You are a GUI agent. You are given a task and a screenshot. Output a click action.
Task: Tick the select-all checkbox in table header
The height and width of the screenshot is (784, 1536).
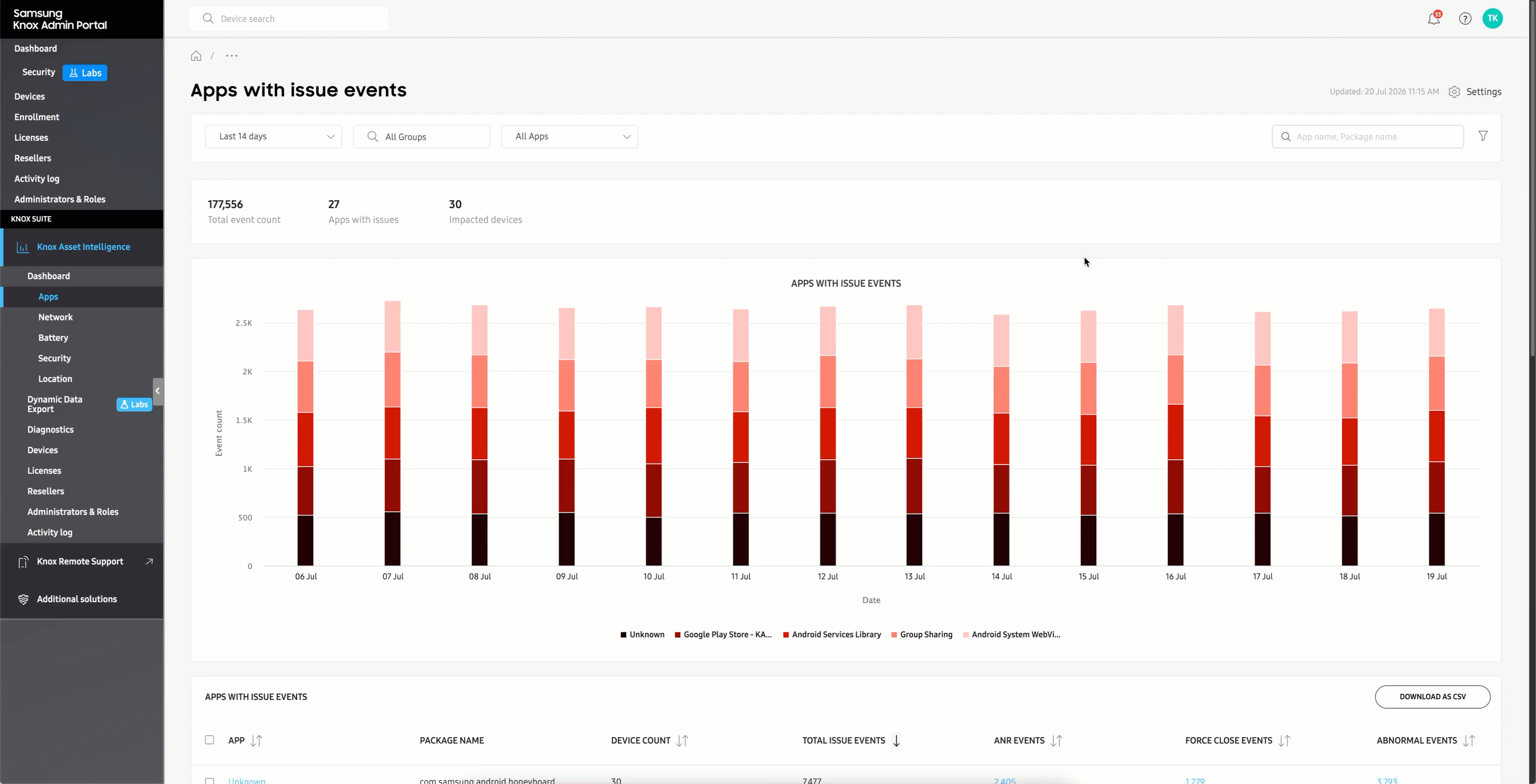[x=209, y=740]
